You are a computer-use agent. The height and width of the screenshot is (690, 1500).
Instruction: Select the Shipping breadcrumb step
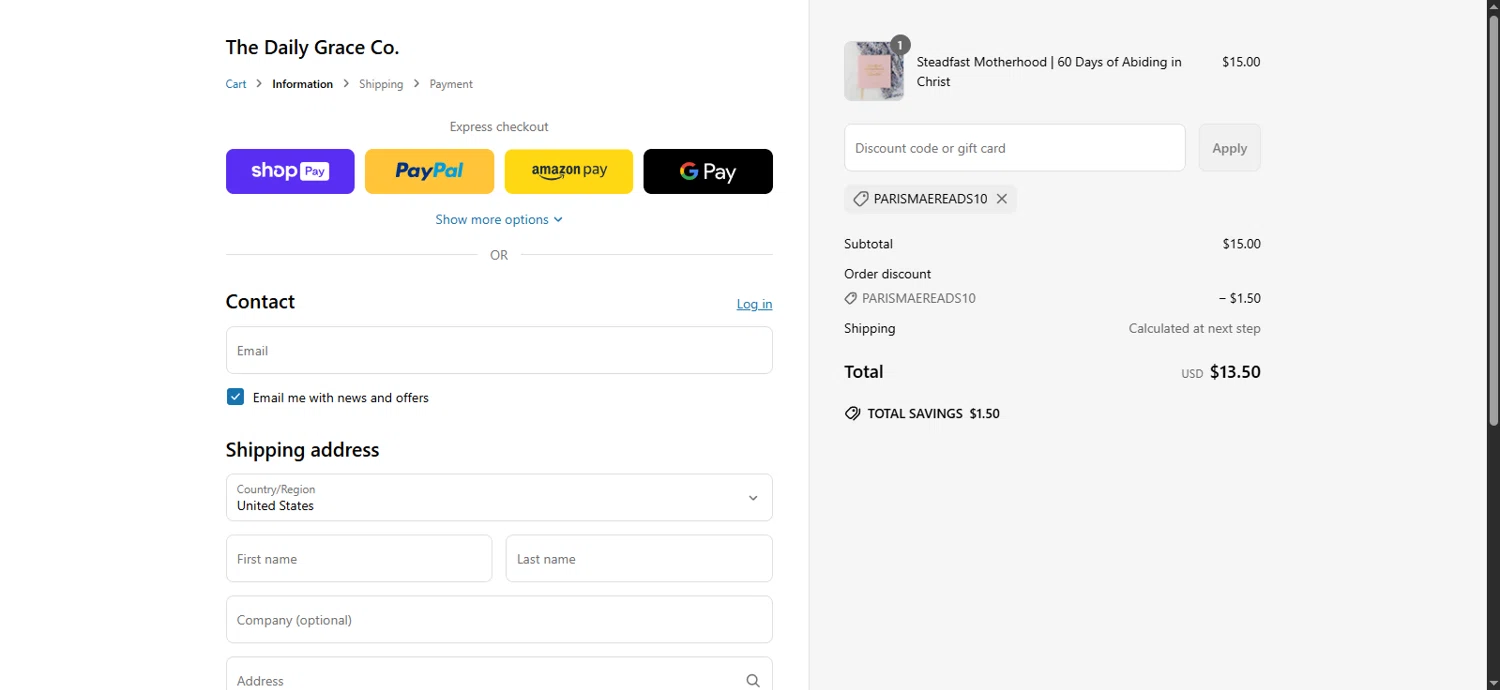pyautogui.click(x=381, y=84)
